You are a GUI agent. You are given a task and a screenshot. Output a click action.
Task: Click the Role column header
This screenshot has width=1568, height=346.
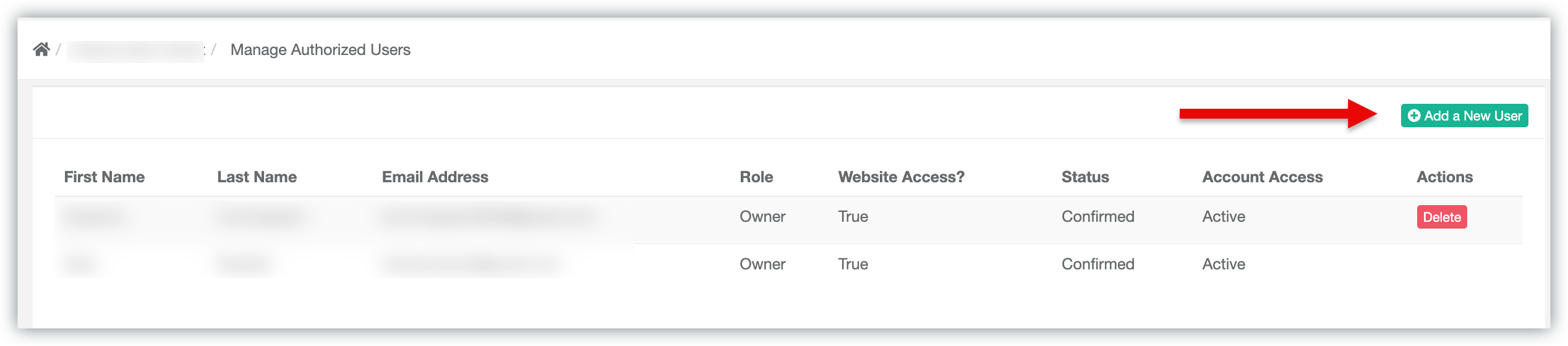point(756,177)
